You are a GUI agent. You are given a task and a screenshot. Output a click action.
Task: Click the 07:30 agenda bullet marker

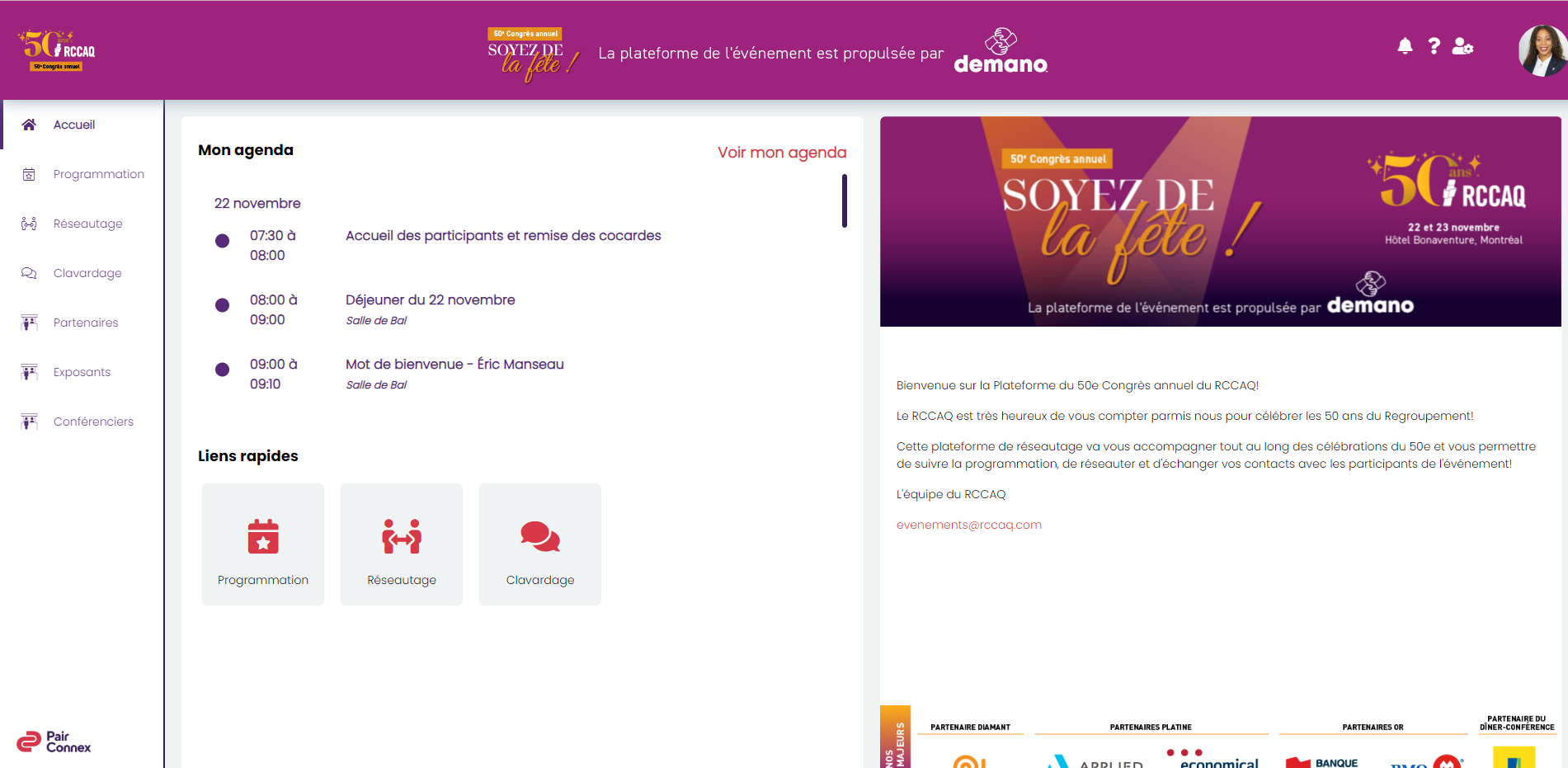(222, 241)
